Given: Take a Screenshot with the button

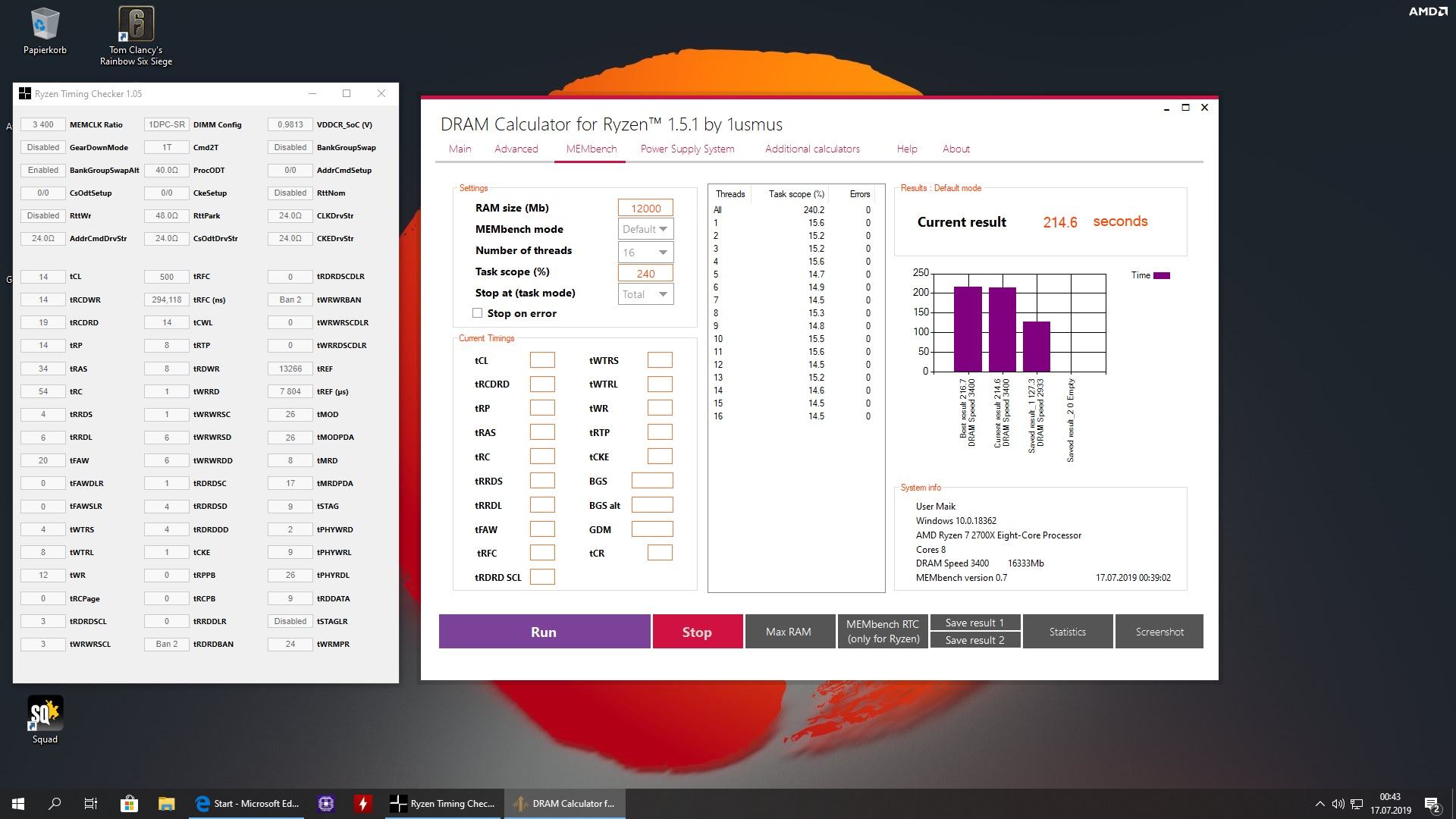Looking at the screenshot, I should [x=1159, y=632].
